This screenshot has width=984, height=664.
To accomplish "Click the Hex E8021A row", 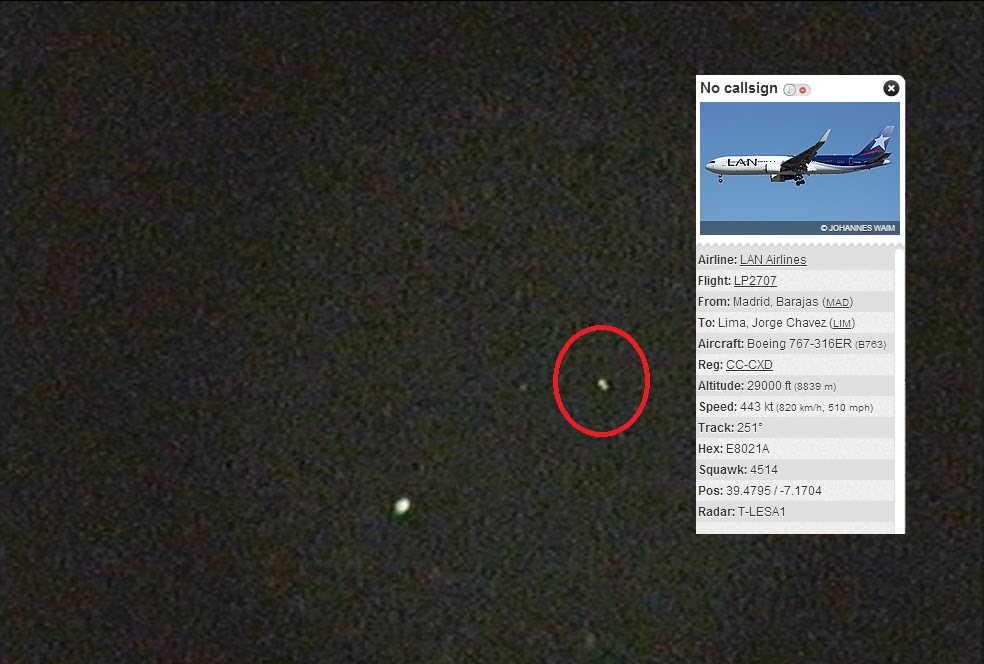I will pos(795,449).
